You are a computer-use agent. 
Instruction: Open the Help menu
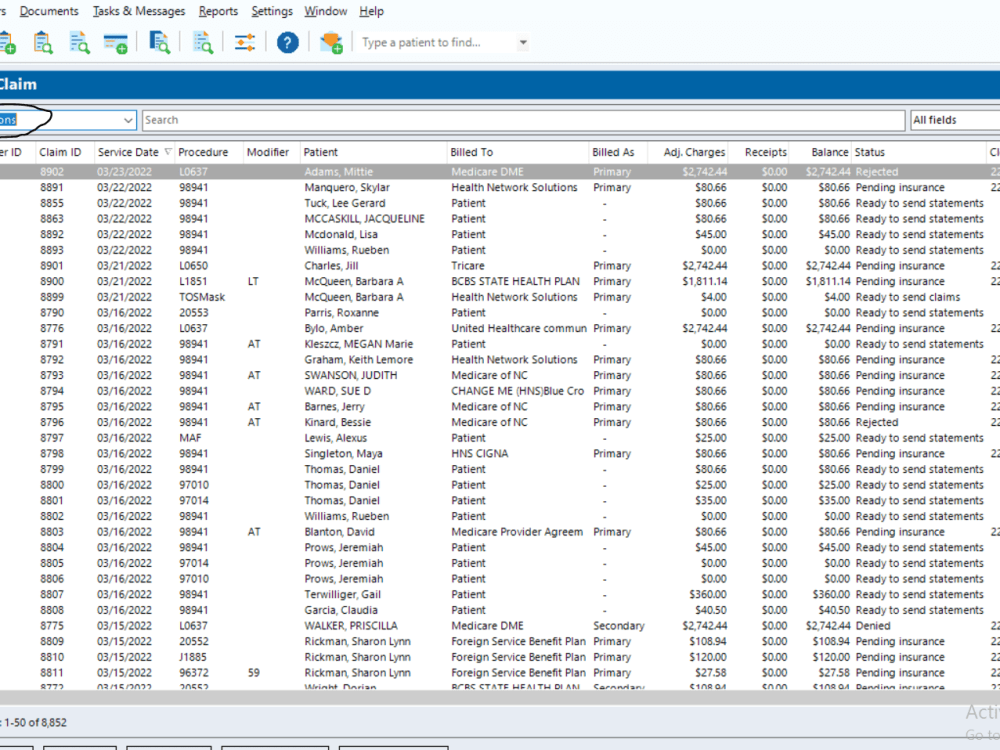371,11
